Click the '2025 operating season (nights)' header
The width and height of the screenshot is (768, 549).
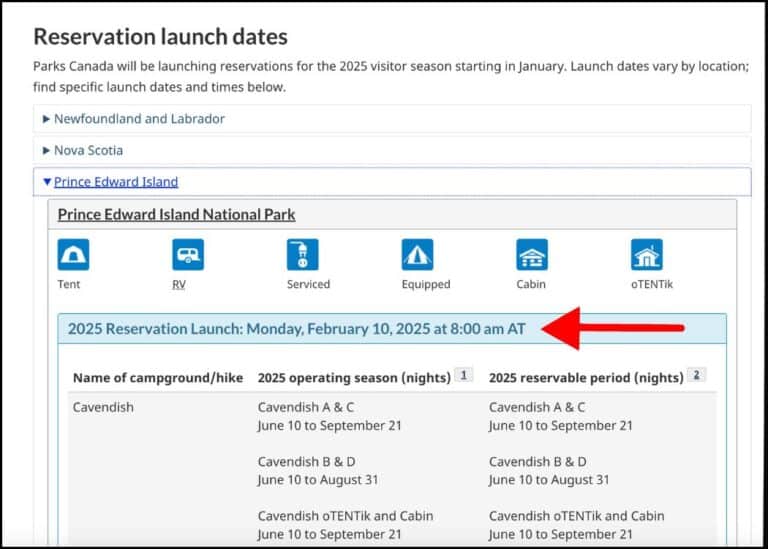coord(354,378)
